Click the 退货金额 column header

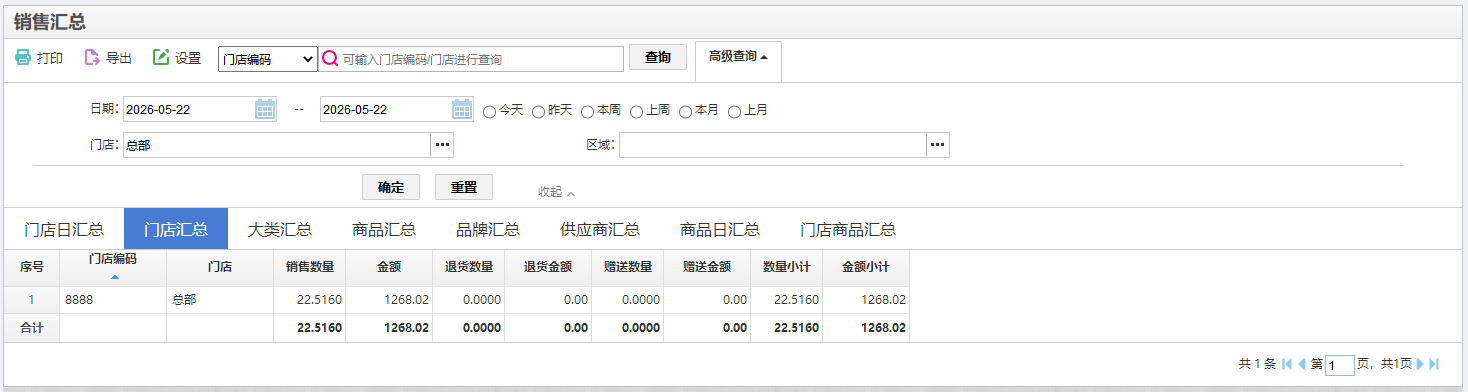pyautogui.click(x=548, y=267)
